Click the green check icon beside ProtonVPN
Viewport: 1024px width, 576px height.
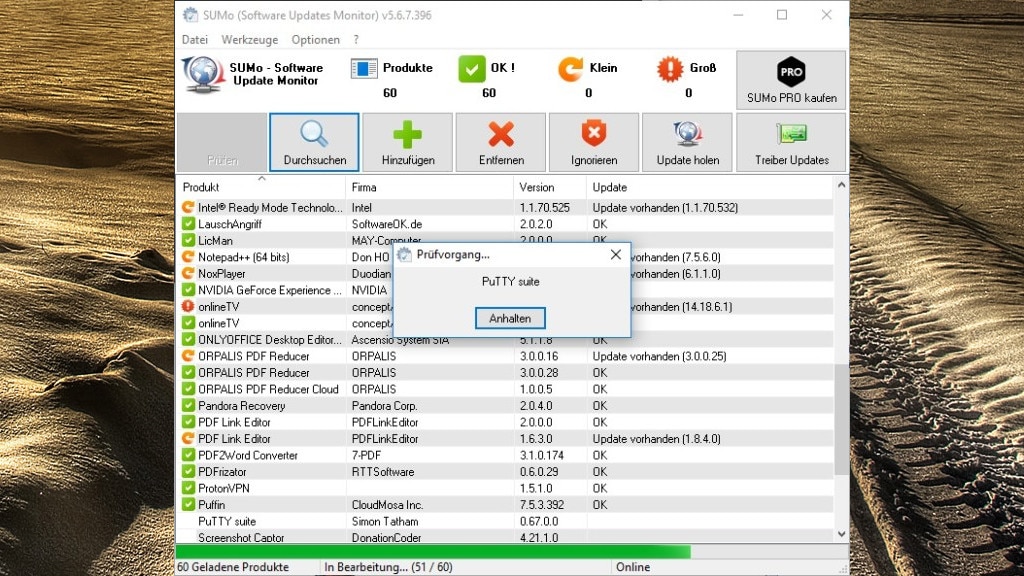click(x=188, y=488)
